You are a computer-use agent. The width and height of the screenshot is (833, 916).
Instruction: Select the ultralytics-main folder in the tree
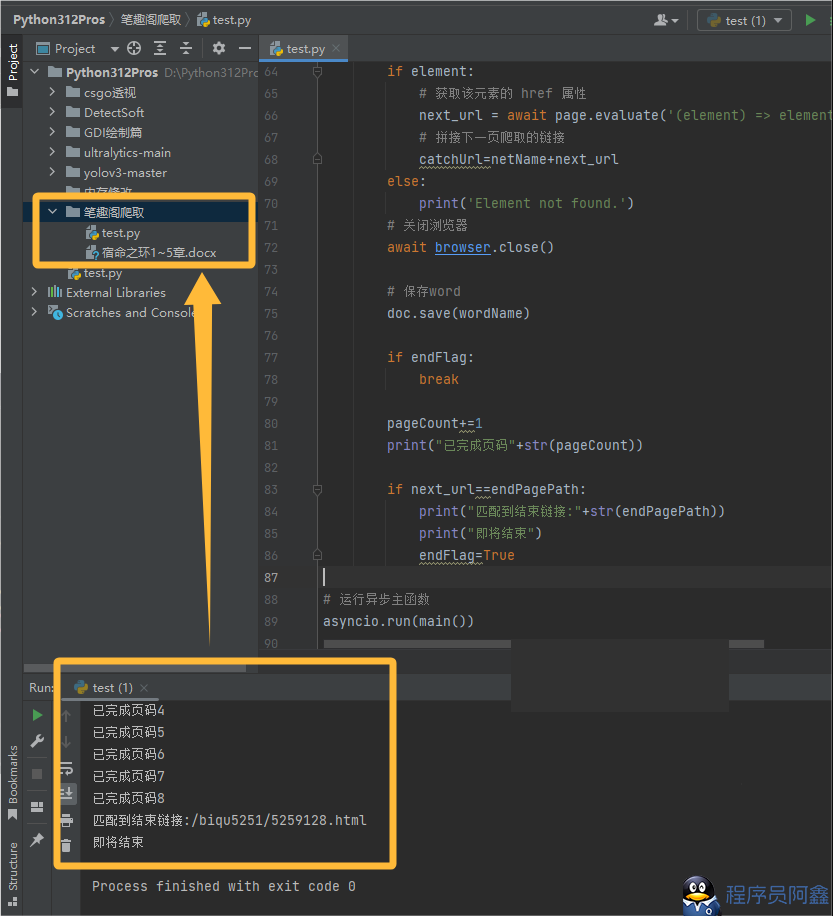(127, 152)
